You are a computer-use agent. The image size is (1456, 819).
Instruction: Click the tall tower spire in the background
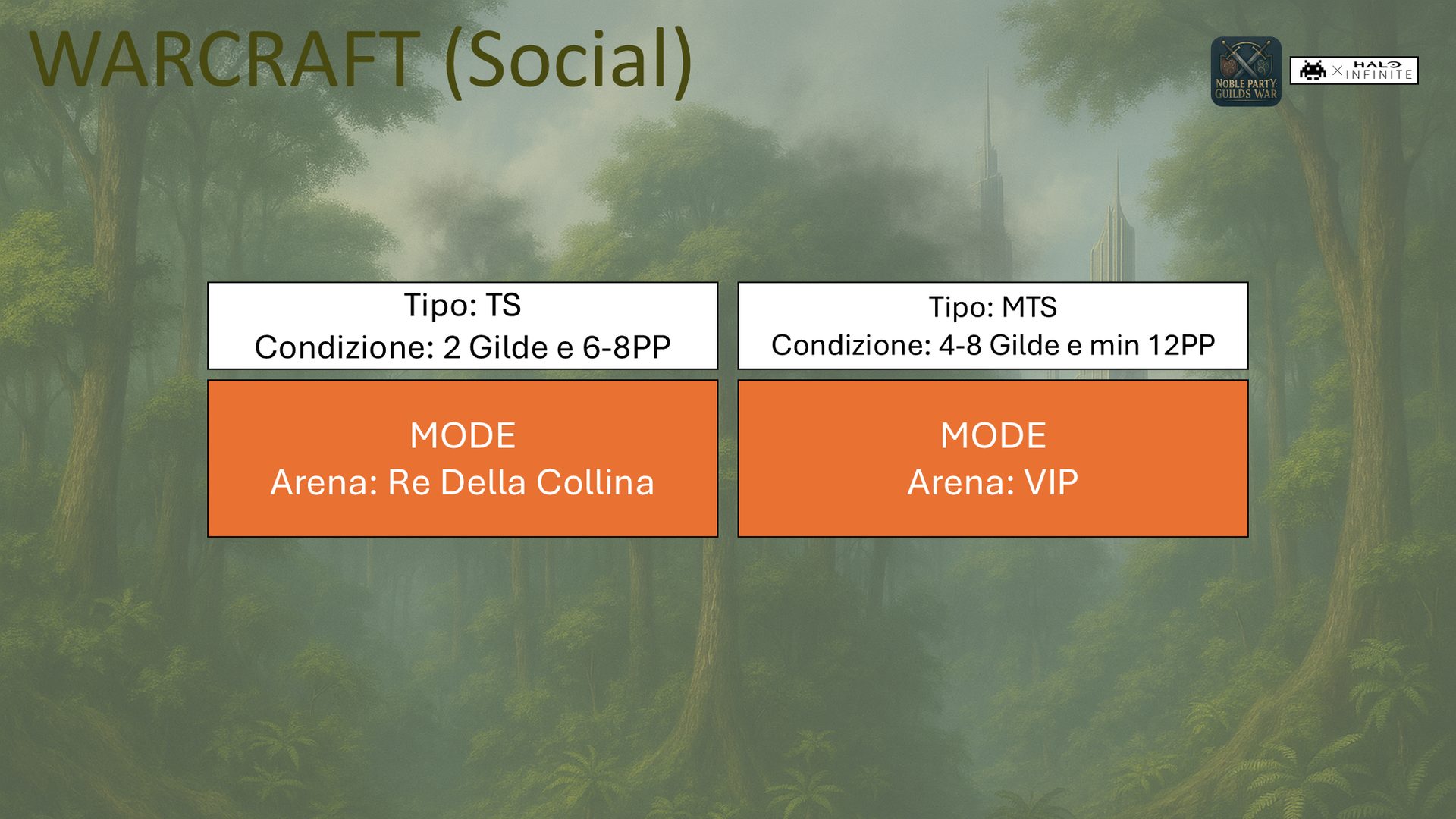988,174
